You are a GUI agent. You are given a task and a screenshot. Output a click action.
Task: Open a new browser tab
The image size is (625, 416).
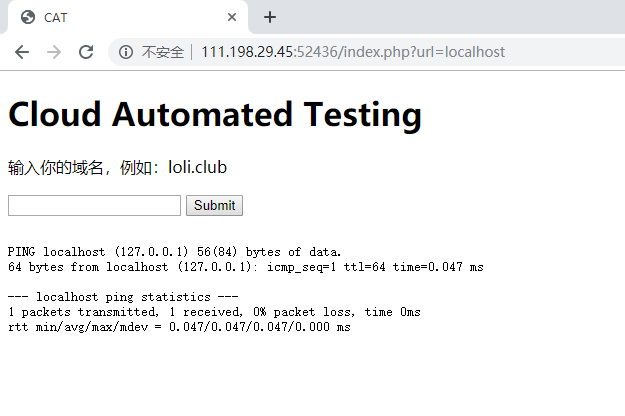(x=269, y=17)
